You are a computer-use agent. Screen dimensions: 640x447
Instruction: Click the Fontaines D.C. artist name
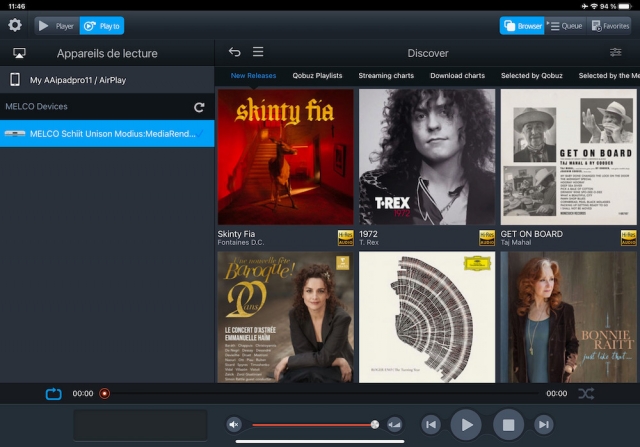click(x=240, y=242)
